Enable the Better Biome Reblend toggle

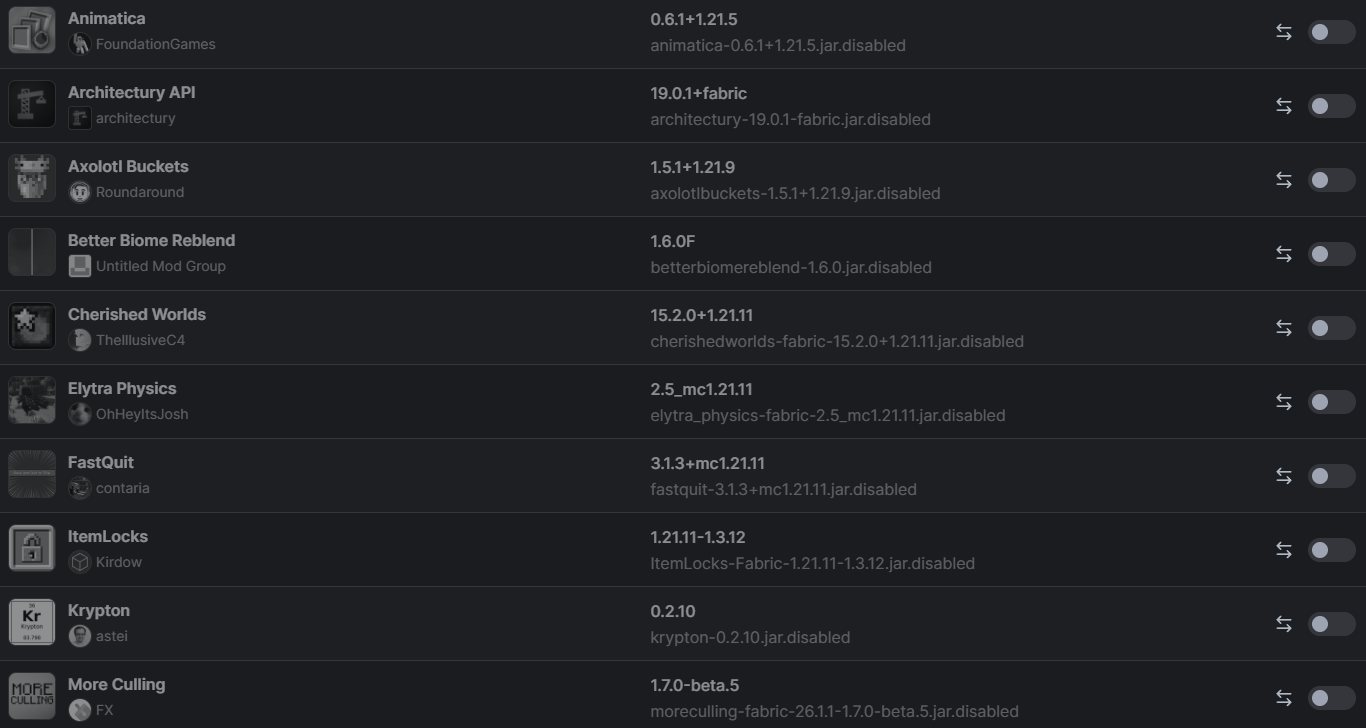click(1331, 254)
